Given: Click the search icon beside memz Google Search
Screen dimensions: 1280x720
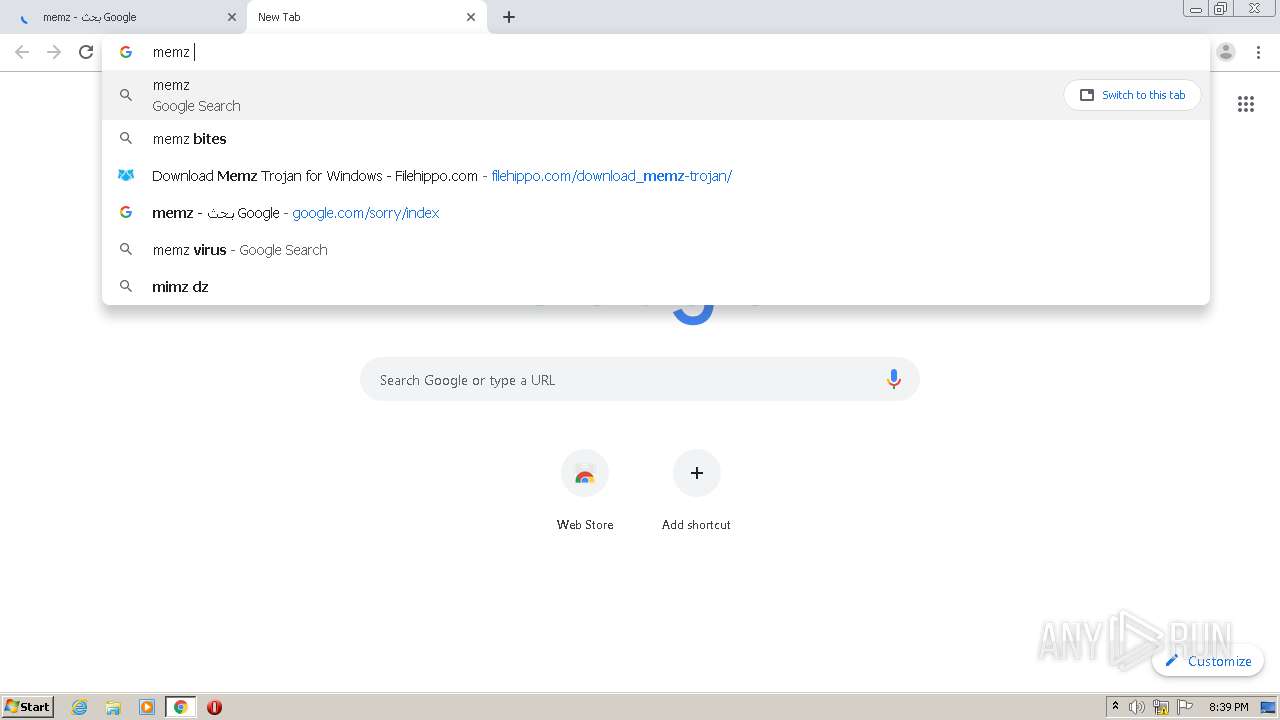Looking at the screenshot, I should point(126,95).
